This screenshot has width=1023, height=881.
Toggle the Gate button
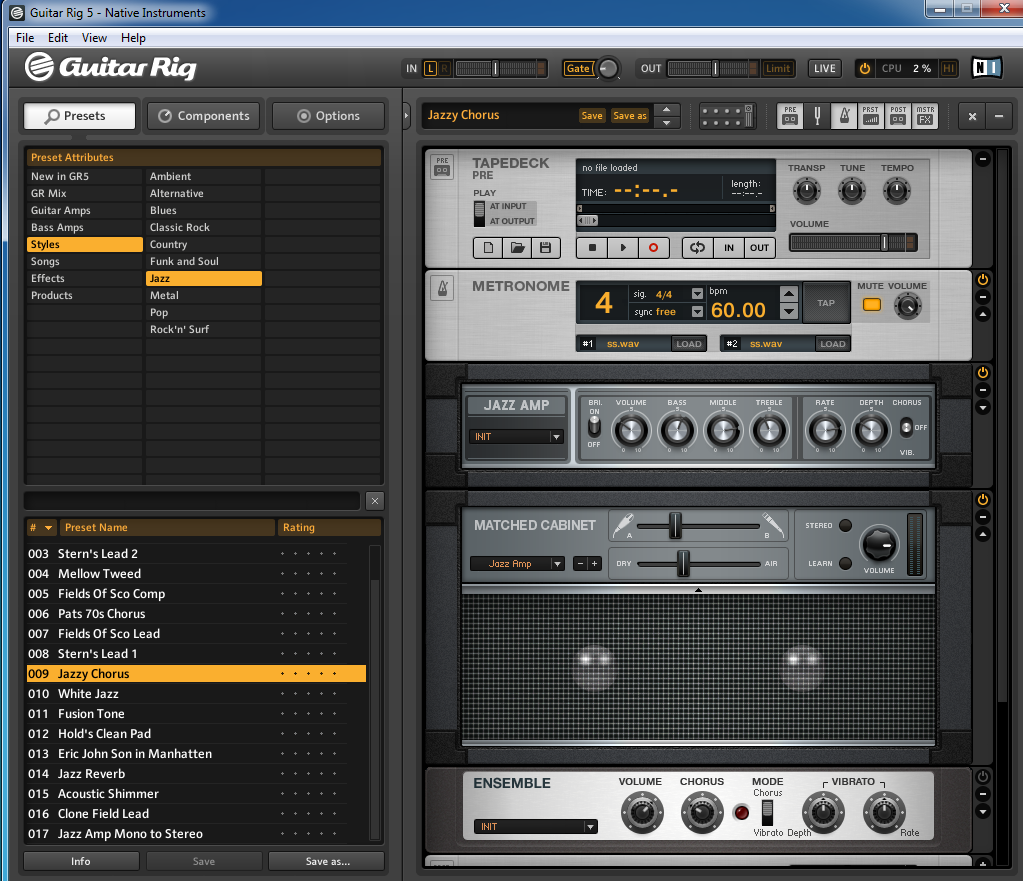click(578, 69)
